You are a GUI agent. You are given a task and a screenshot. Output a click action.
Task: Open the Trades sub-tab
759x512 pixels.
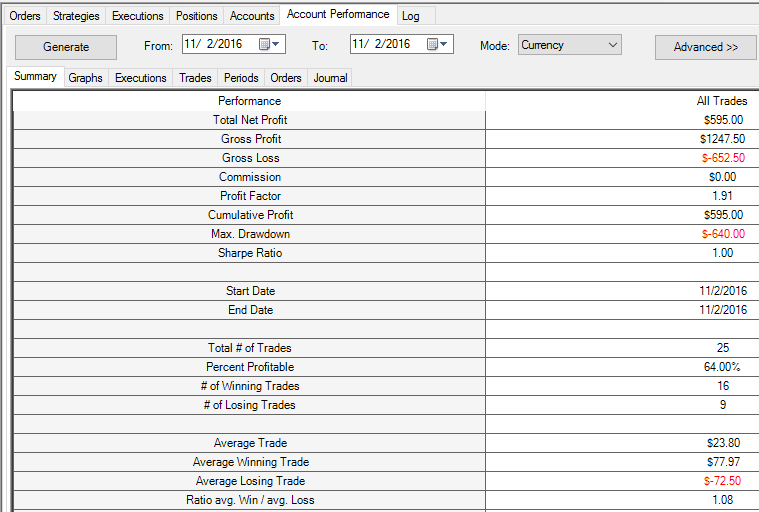[195, 78]
